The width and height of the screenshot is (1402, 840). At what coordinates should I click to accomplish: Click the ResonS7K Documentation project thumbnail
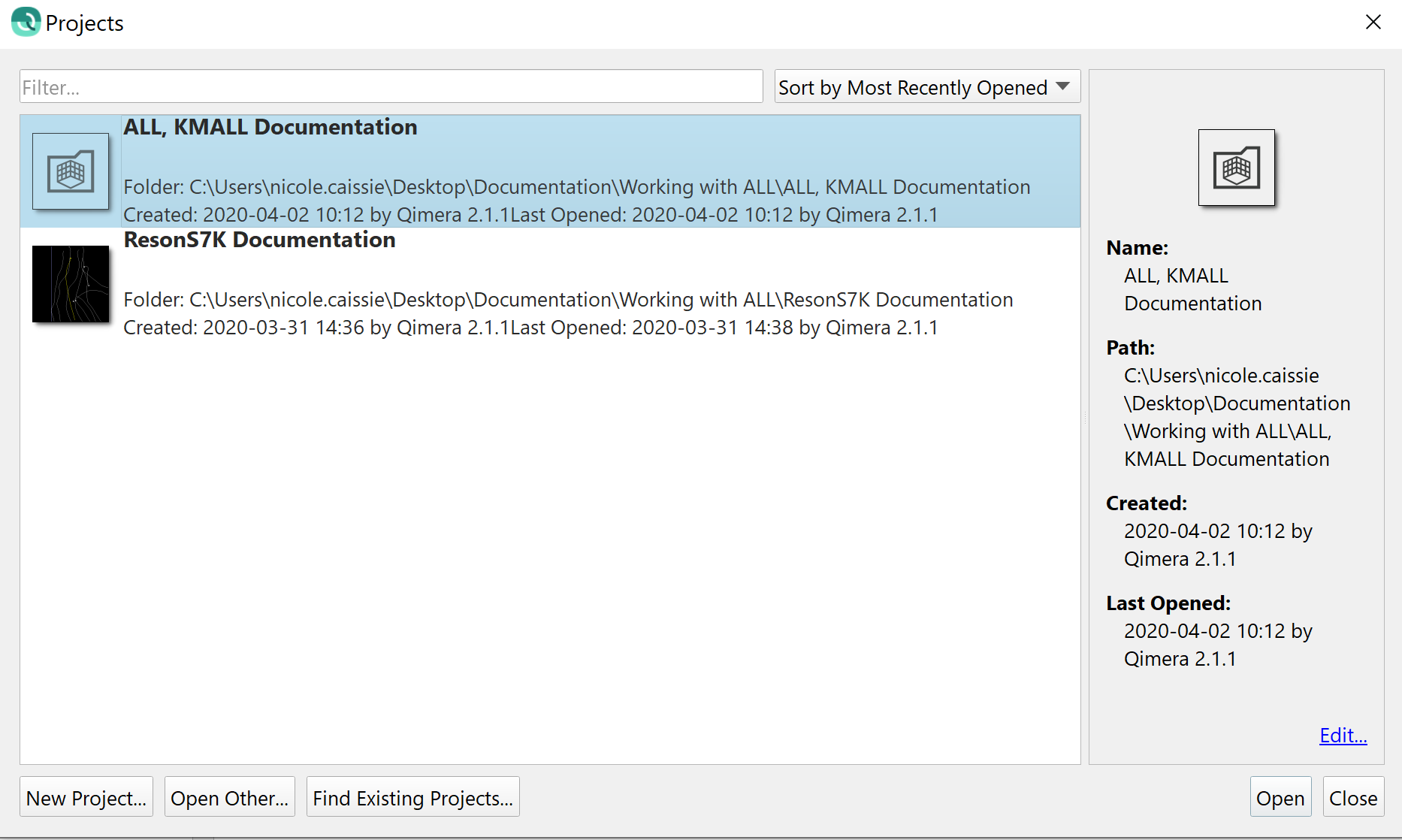click(x=71, y=284)
